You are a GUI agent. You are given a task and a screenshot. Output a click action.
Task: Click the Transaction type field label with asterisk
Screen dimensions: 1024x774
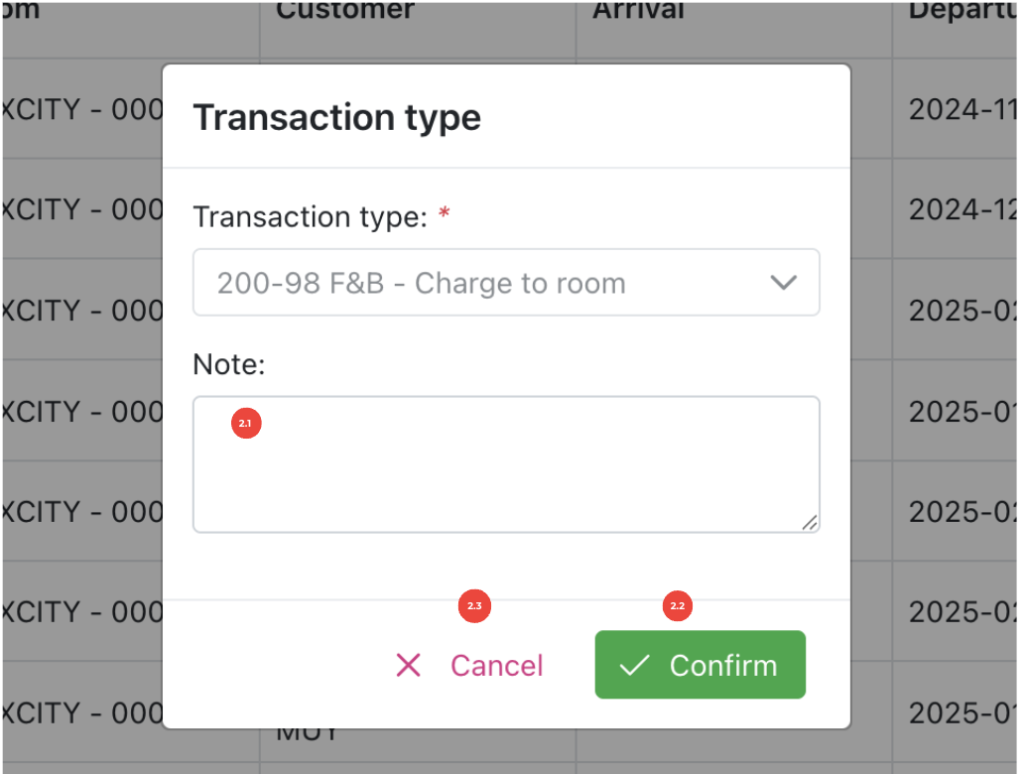[320, 217]
